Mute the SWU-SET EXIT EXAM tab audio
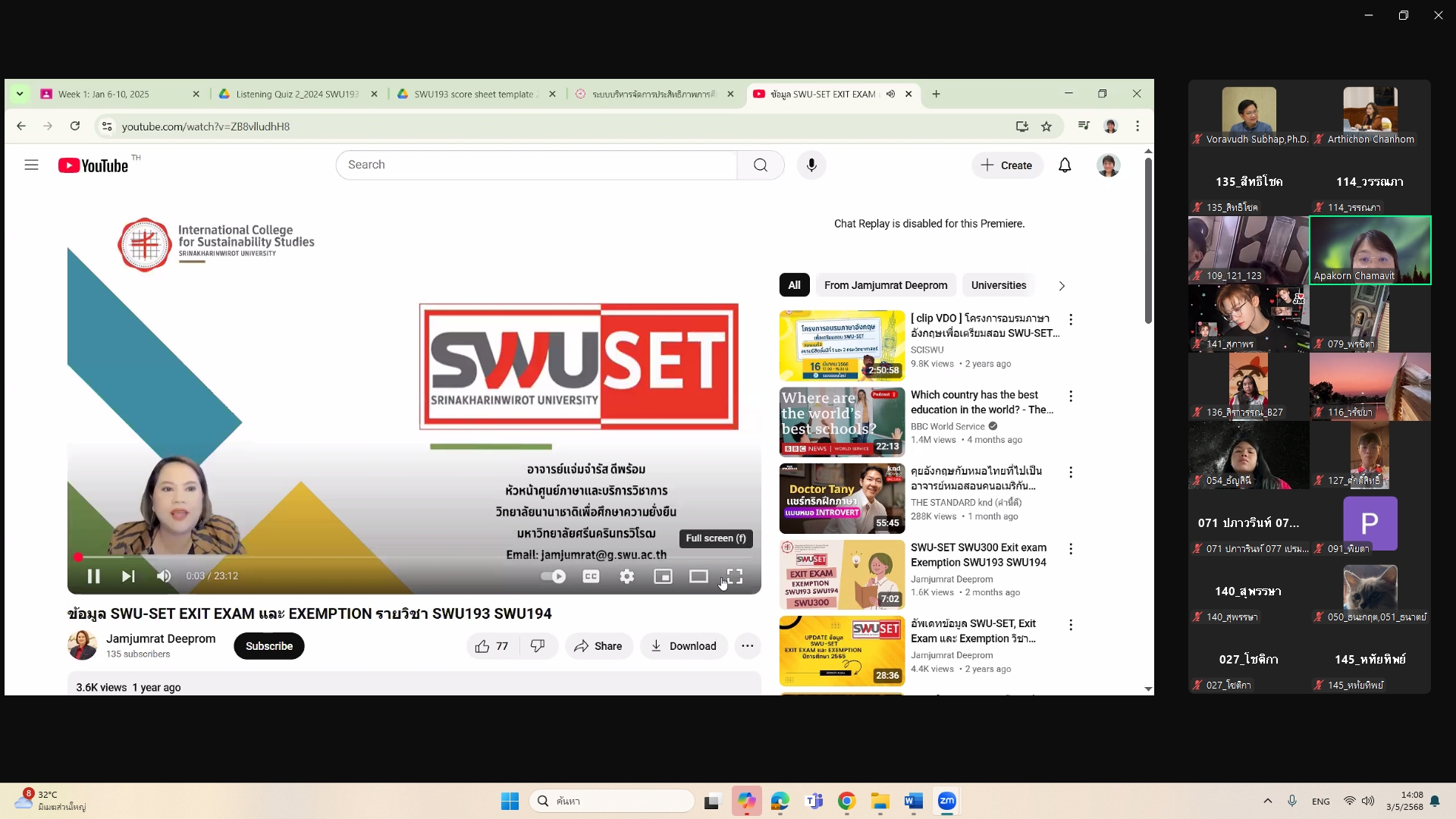The width and height of the screenshot is (1456, 819). (890, 94)
